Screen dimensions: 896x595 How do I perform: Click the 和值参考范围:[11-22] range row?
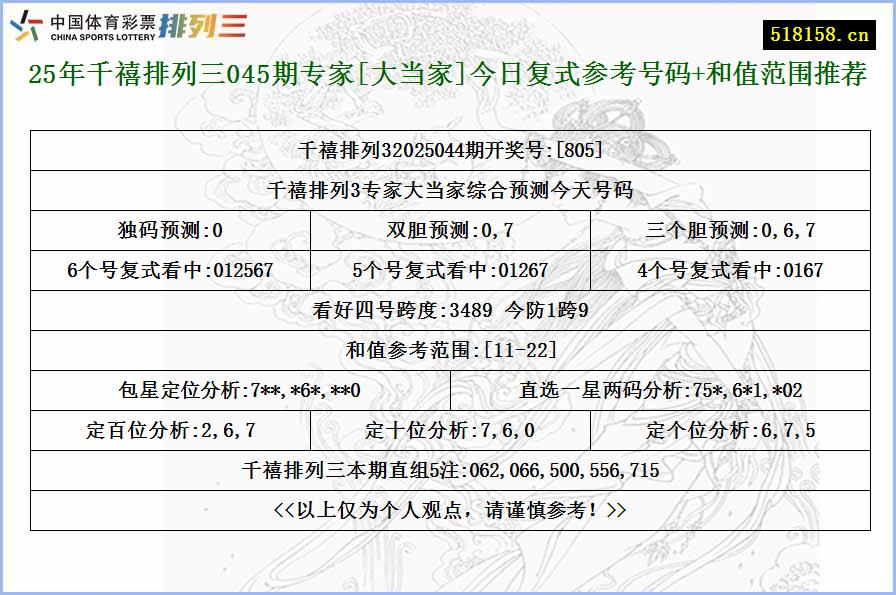[448, 349]
